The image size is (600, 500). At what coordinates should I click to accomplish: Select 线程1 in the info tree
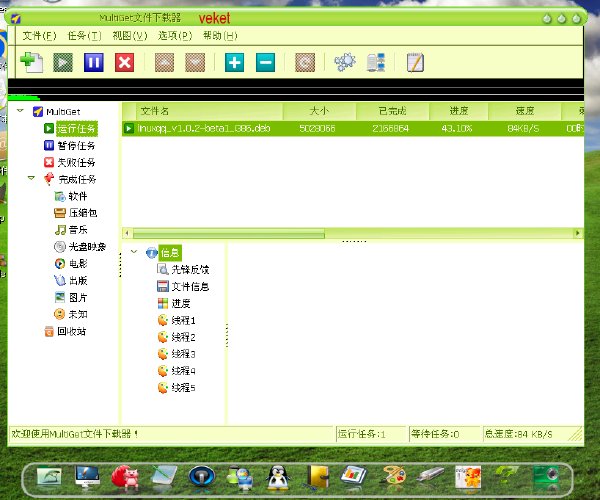(x=183, y=320)
